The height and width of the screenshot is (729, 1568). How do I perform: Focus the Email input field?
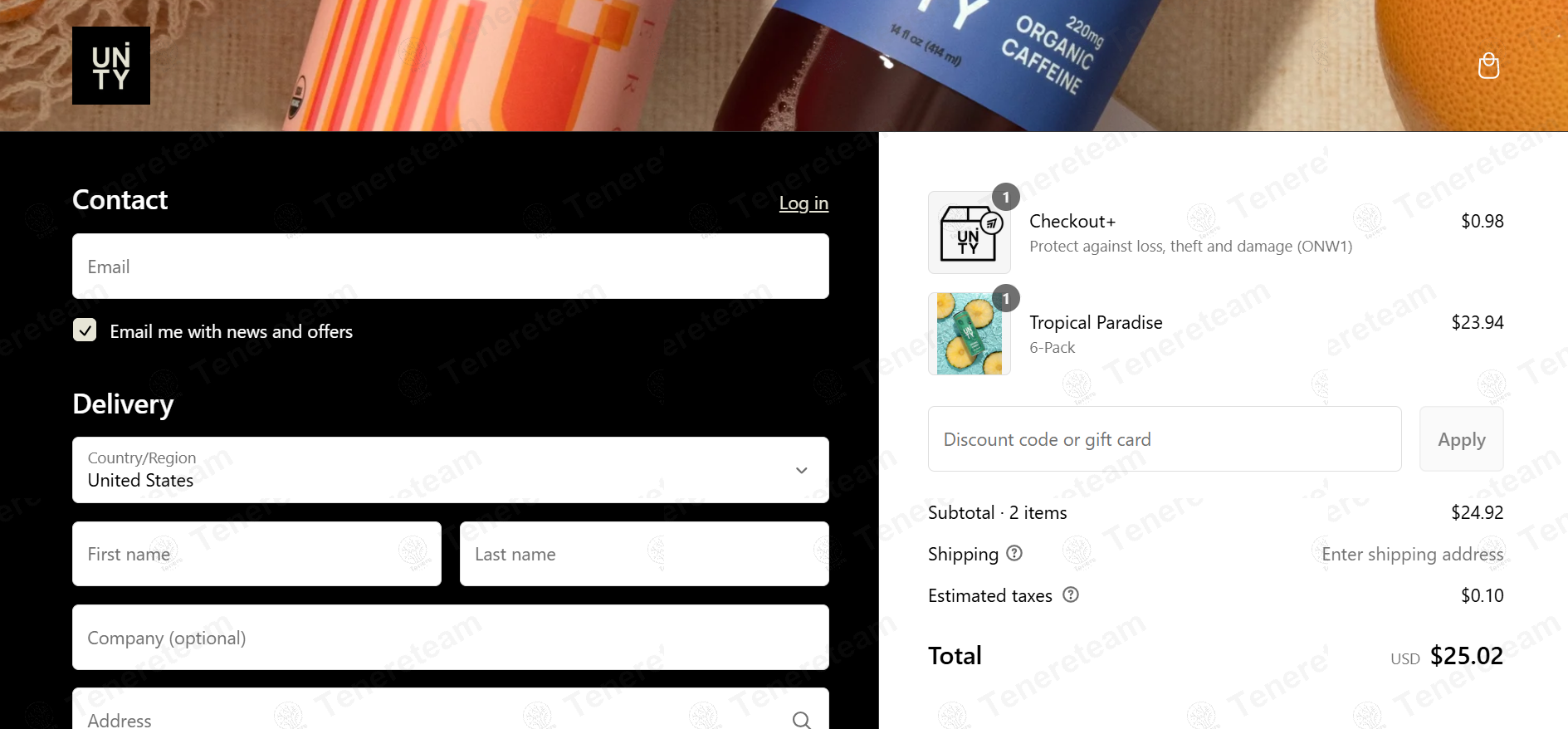[451, 267]
